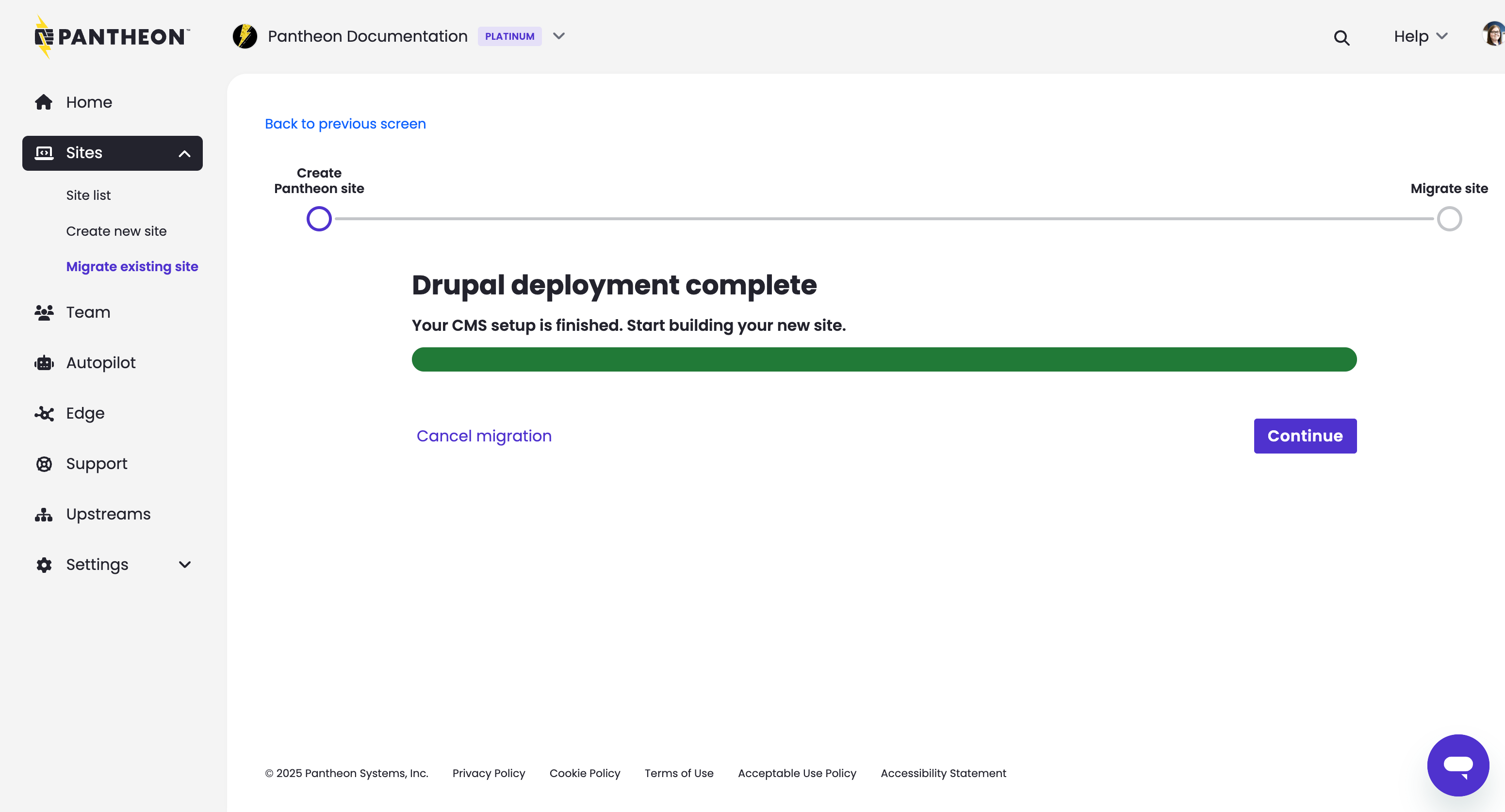Screen dimensions: 1505x812
Task: Click the Cancel migration link
Action: tap(484, 436)
